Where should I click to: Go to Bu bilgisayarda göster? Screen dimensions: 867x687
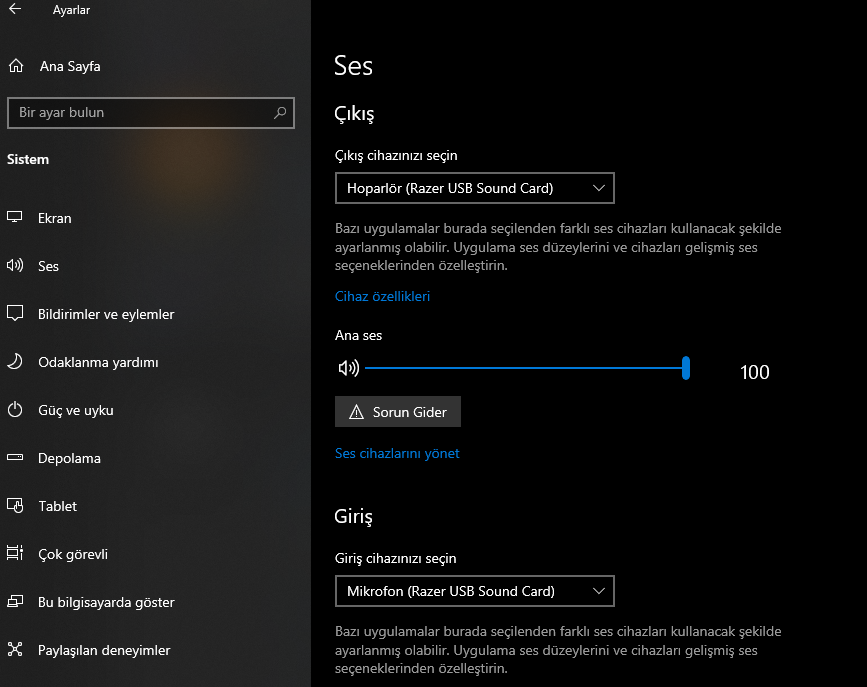click(106, 602)
